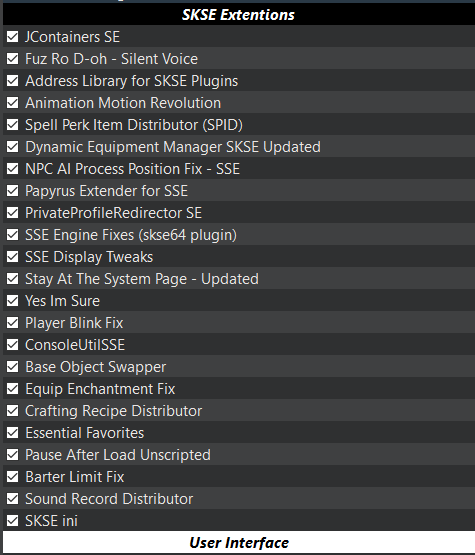Click Crafting Recipe Distributor mod name
Image resolution: width=475 pixels, height=555 pixels.
[114, 411]
